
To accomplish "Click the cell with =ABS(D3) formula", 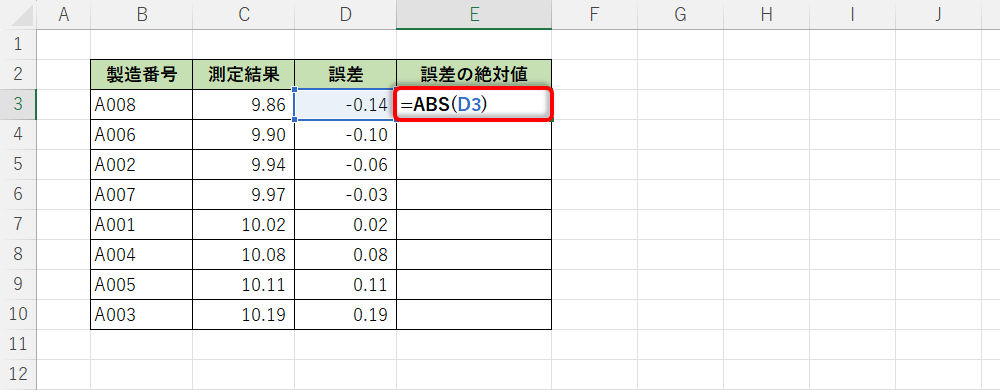I will (x=474, y=105).
